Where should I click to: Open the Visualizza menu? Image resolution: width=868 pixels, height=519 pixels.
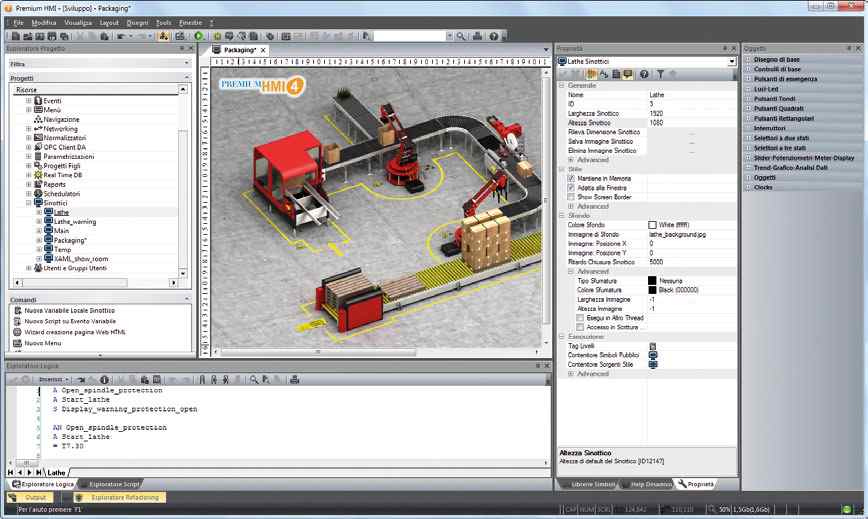[77, 21]
